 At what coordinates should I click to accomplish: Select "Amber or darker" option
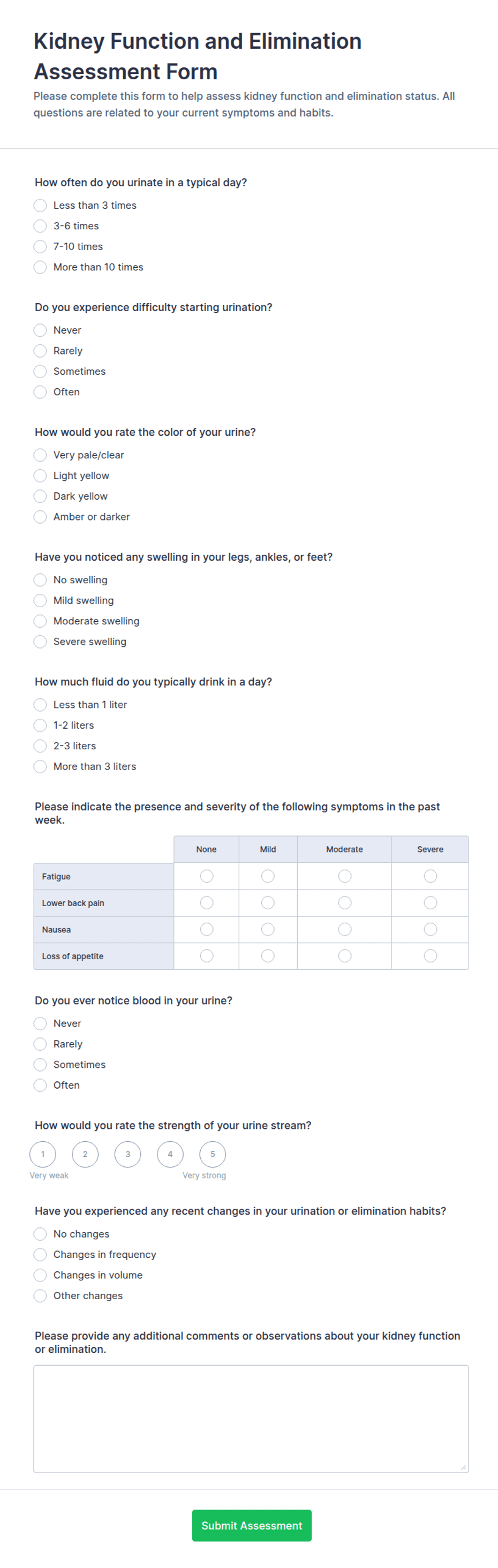[x=40, y=517]
